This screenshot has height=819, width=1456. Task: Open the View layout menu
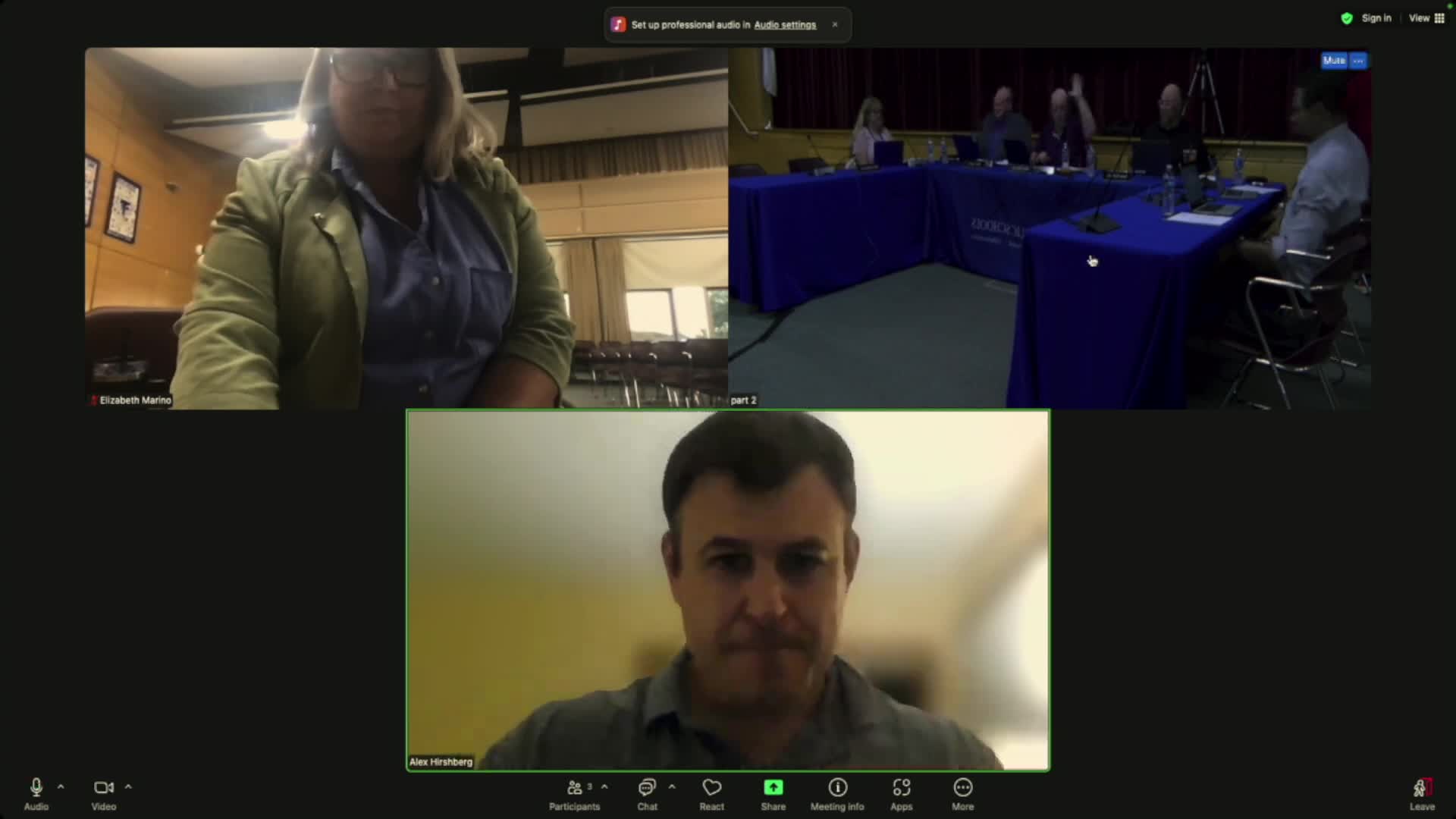[x=1426, y=18]
